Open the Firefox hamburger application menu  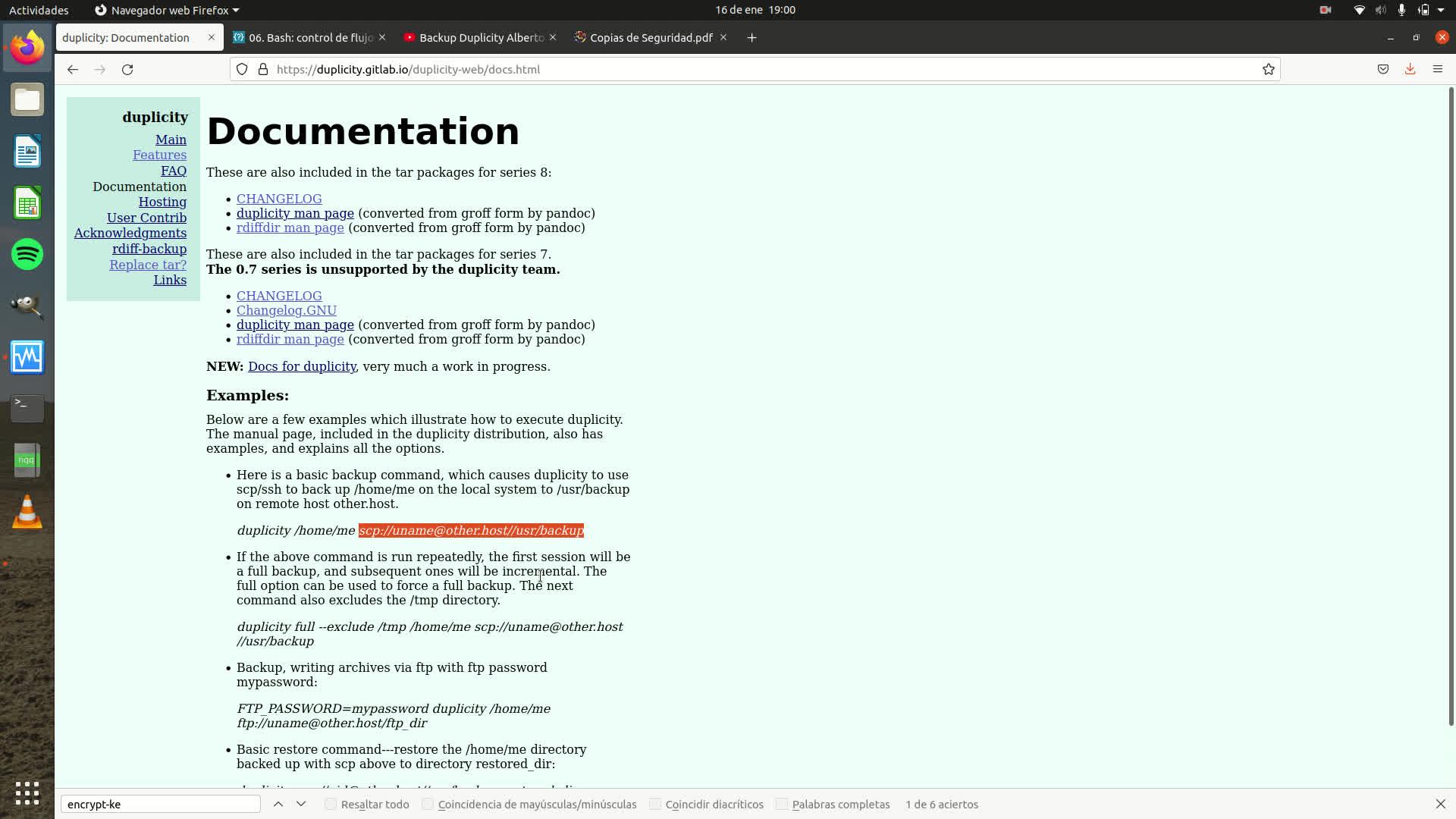[1437, 69]
